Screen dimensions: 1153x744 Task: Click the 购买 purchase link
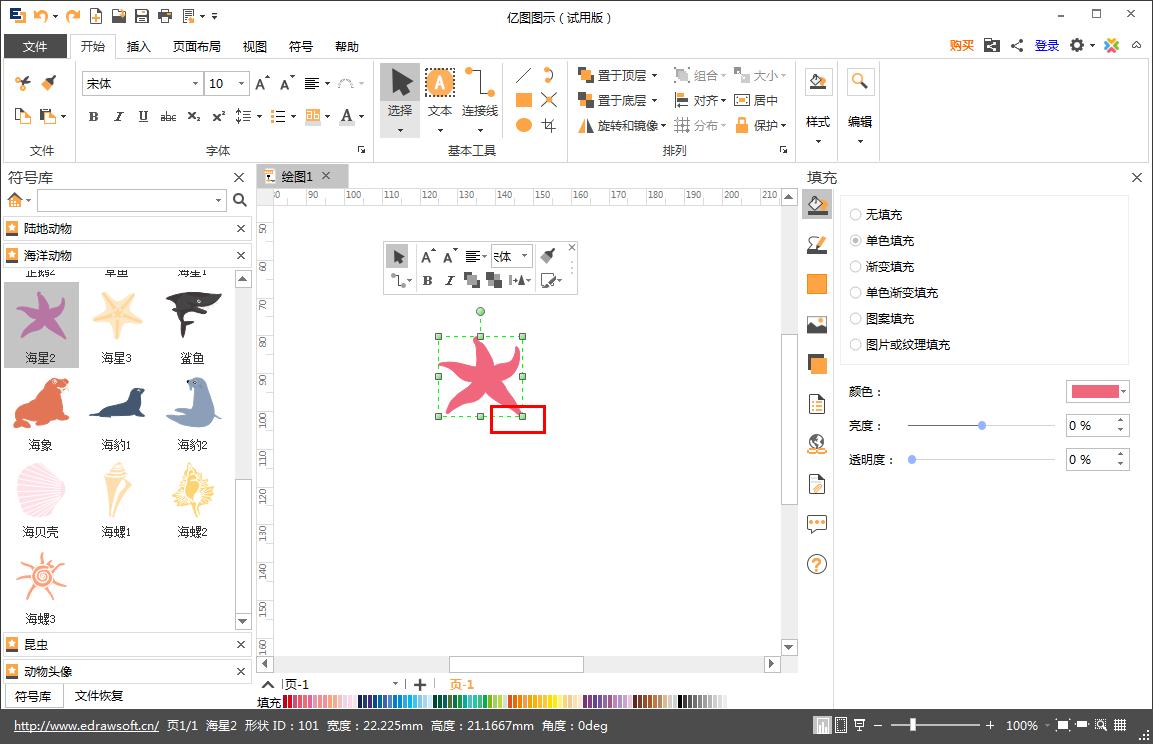pos(960,46)
